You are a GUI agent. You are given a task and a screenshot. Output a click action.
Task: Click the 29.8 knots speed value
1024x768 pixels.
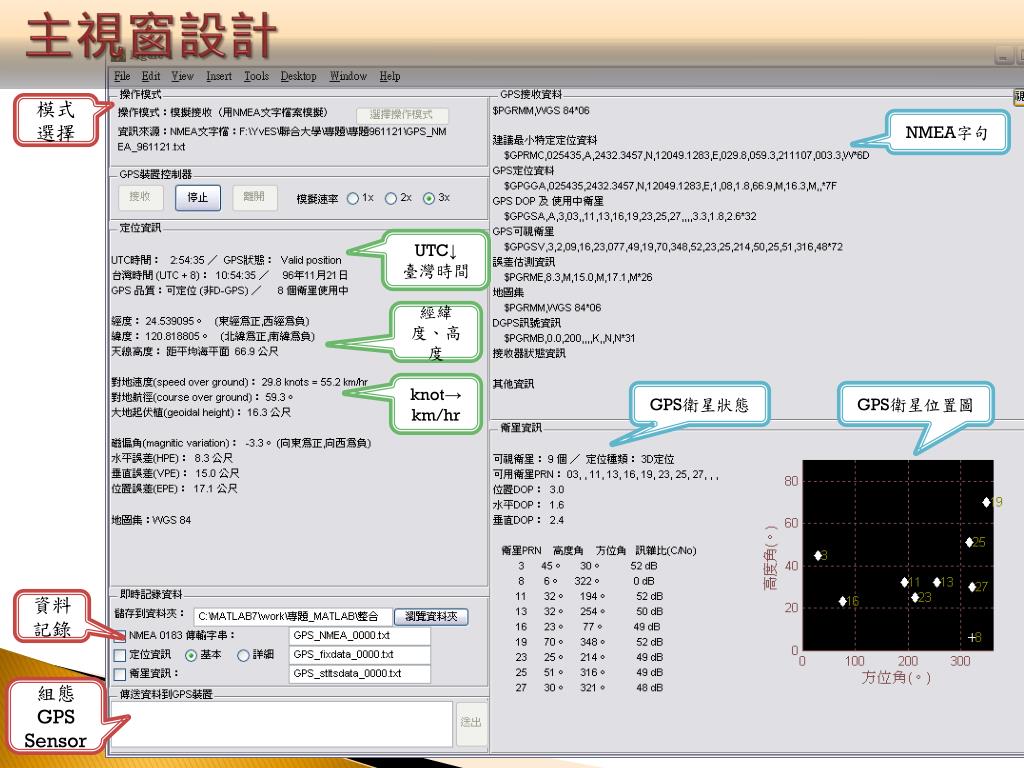(287, 382)
